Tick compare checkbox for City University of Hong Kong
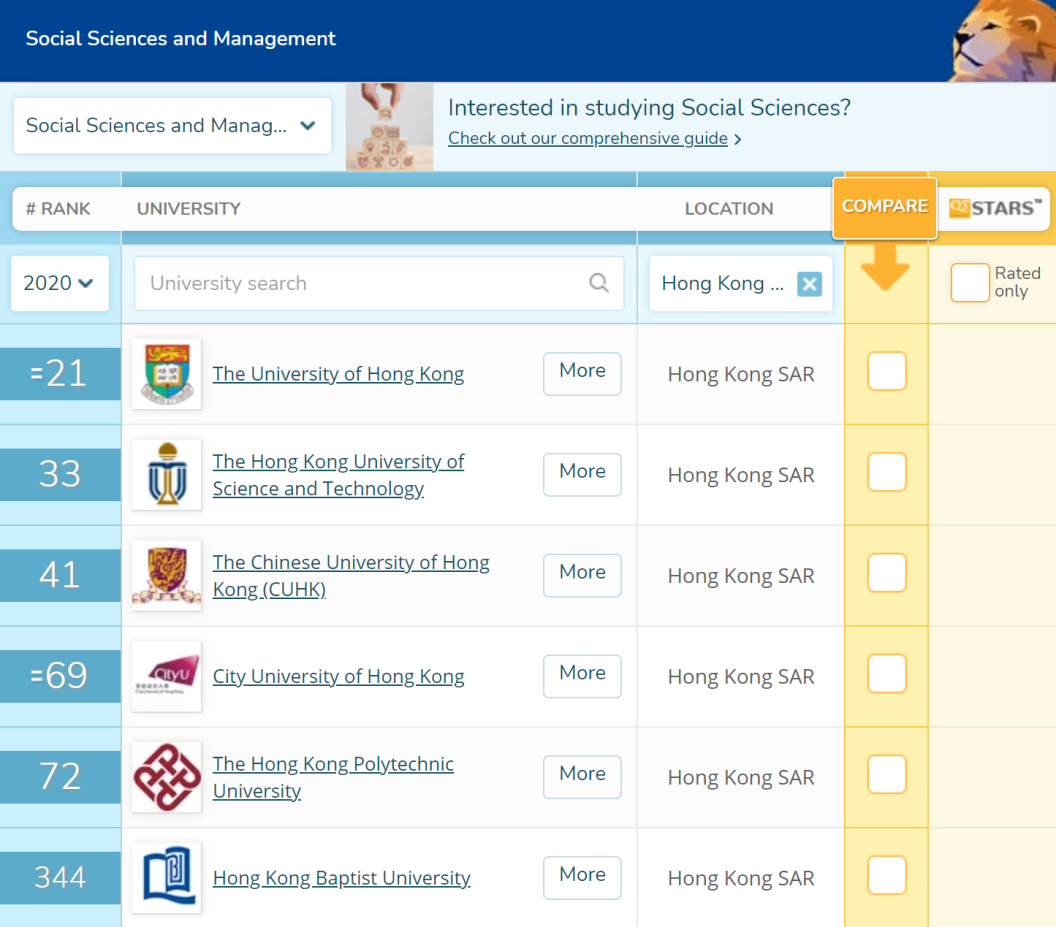Screen dimensions: 1056x927 887,673
